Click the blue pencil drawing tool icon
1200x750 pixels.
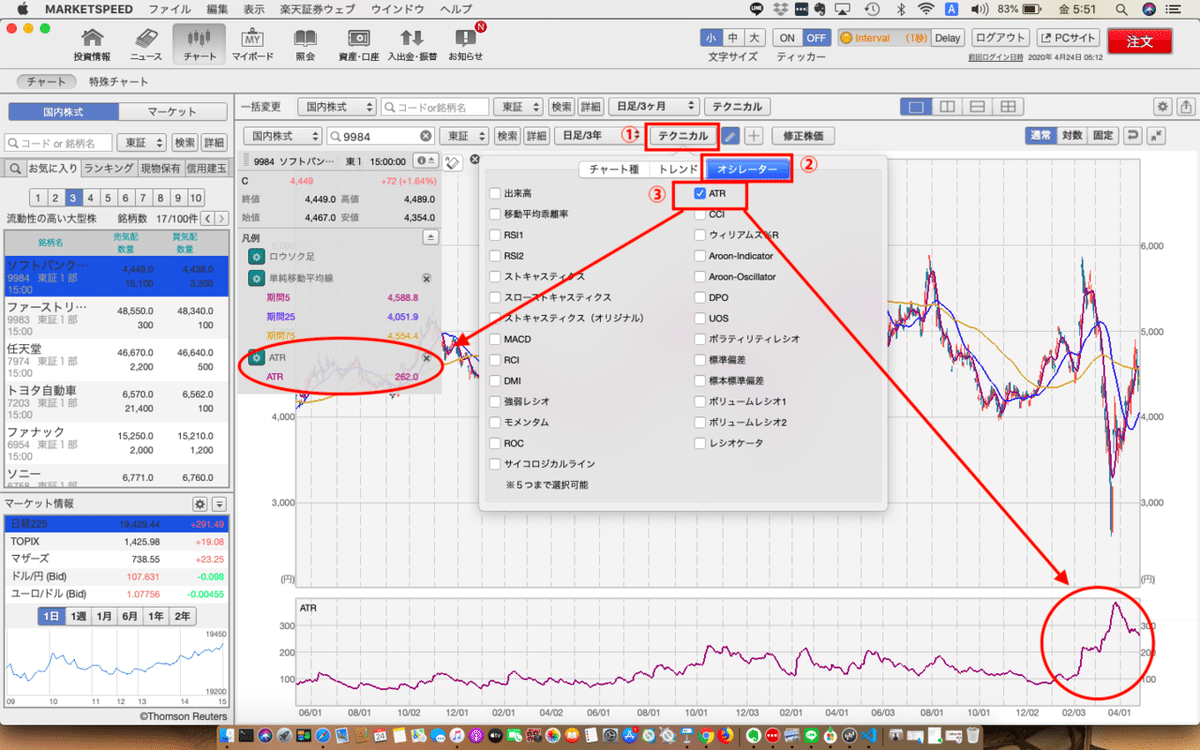[x=731, y=136]
